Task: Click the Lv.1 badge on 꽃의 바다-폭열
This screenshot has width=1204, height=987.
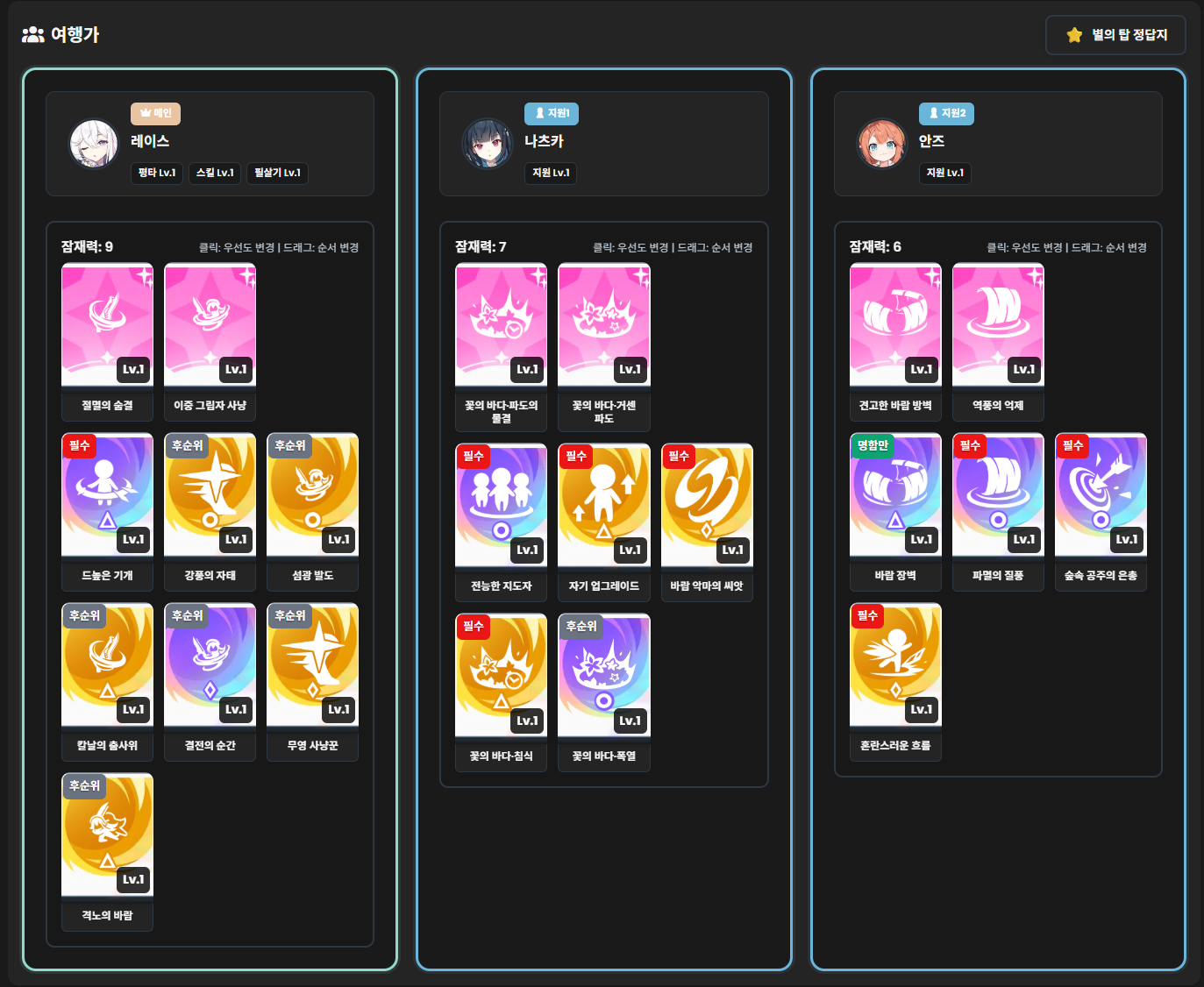Action: (x=630, y=721)
